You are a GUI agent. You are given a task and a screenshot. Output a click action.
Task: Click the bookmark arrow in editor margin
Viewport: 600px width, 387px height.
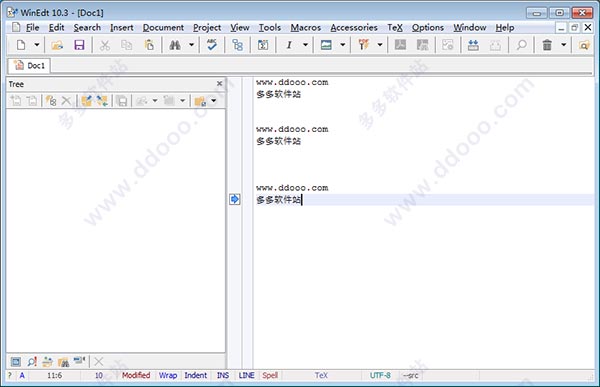[x=235, y=199]
